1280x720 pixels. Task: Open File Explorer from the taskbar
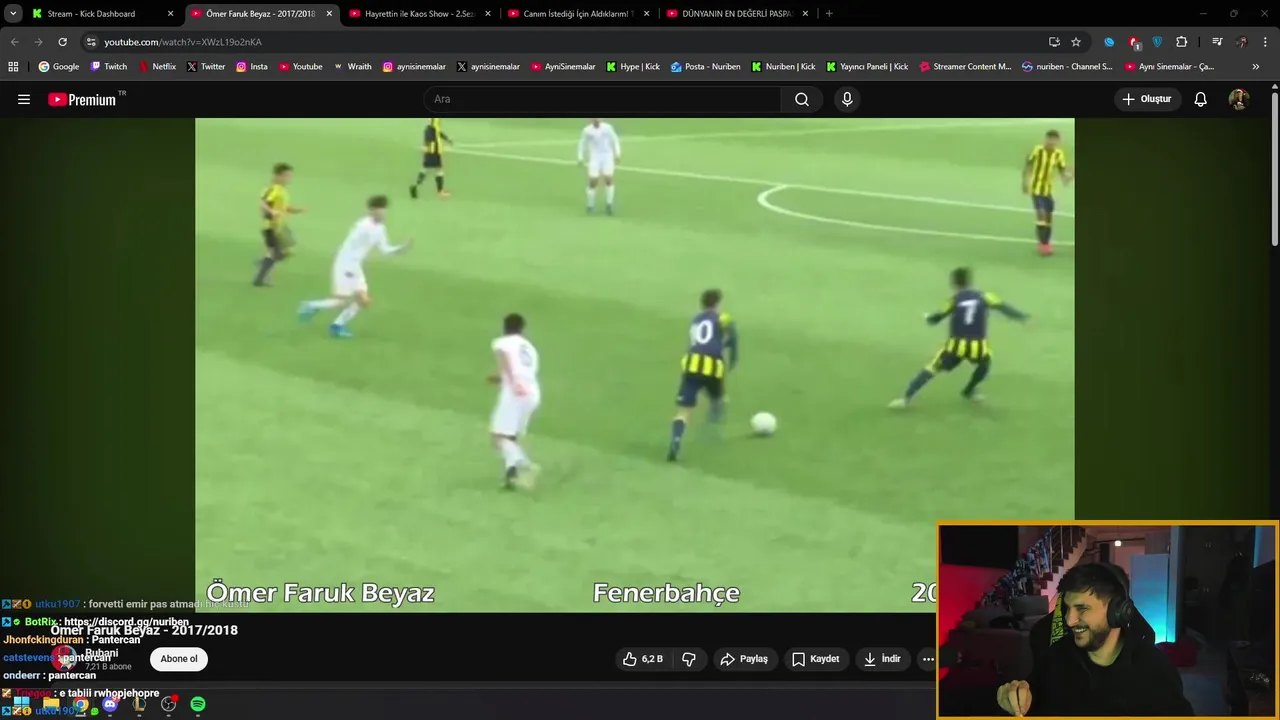pyautogui.click(x=51, y=704)
